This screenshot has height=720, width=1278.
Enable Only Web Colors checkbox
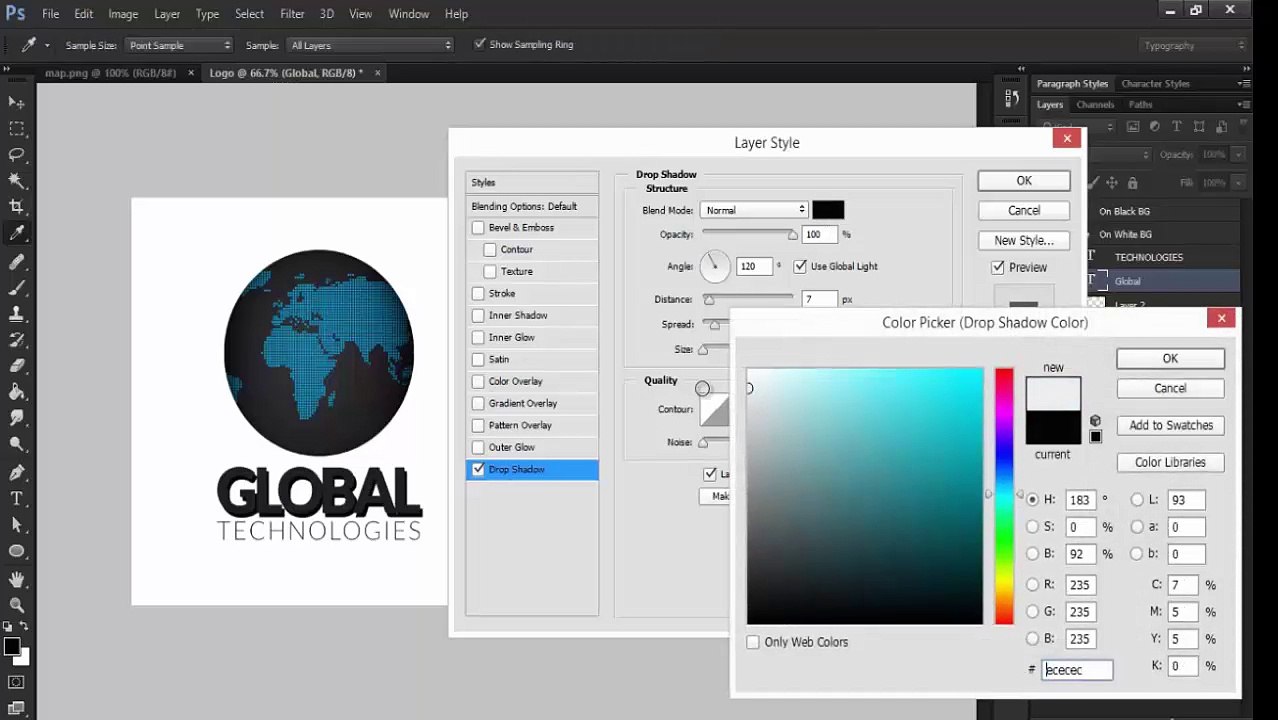point(753,642)
